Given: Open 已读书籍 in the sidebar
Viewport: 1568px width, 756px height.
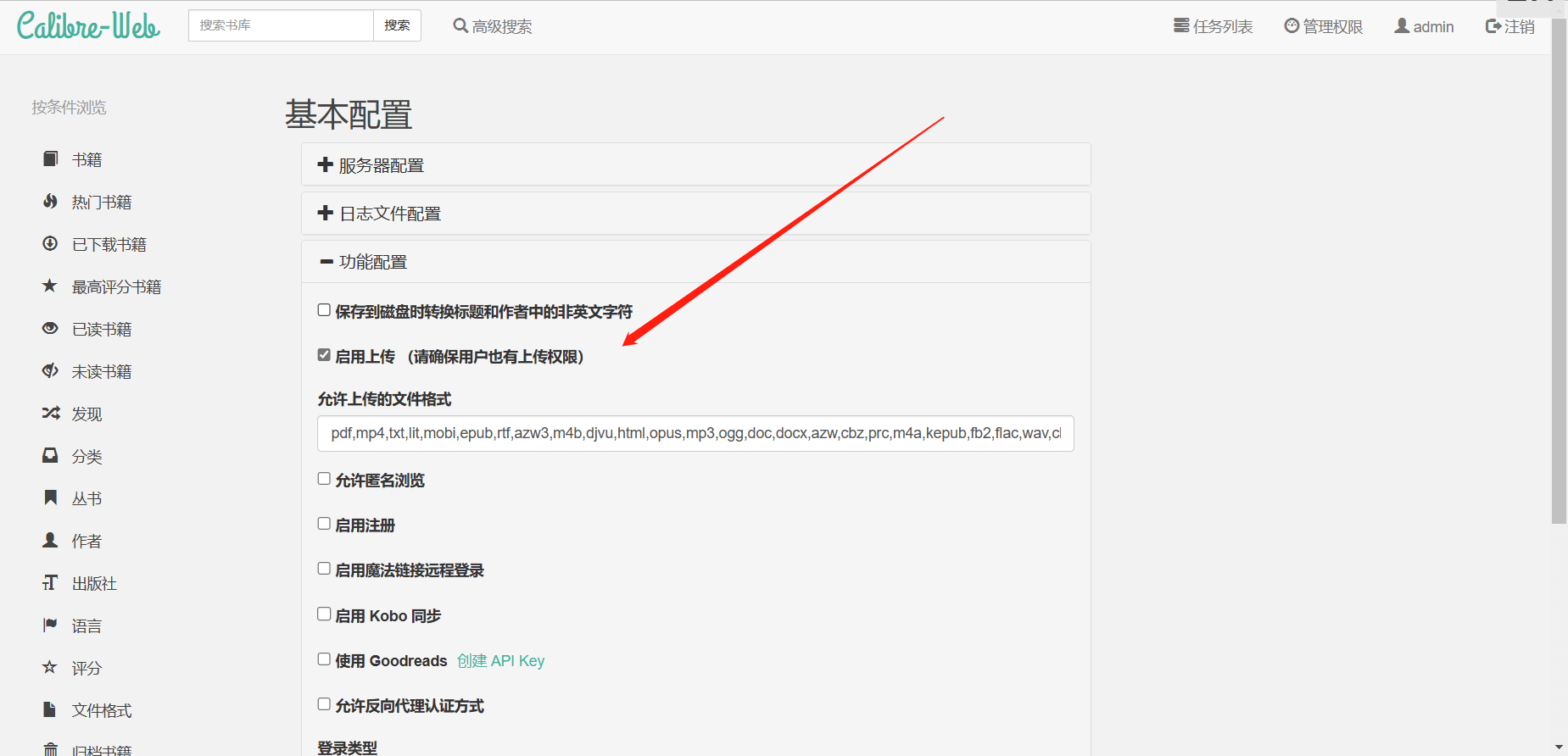Looking at the screenshot, I should point(102,329).
